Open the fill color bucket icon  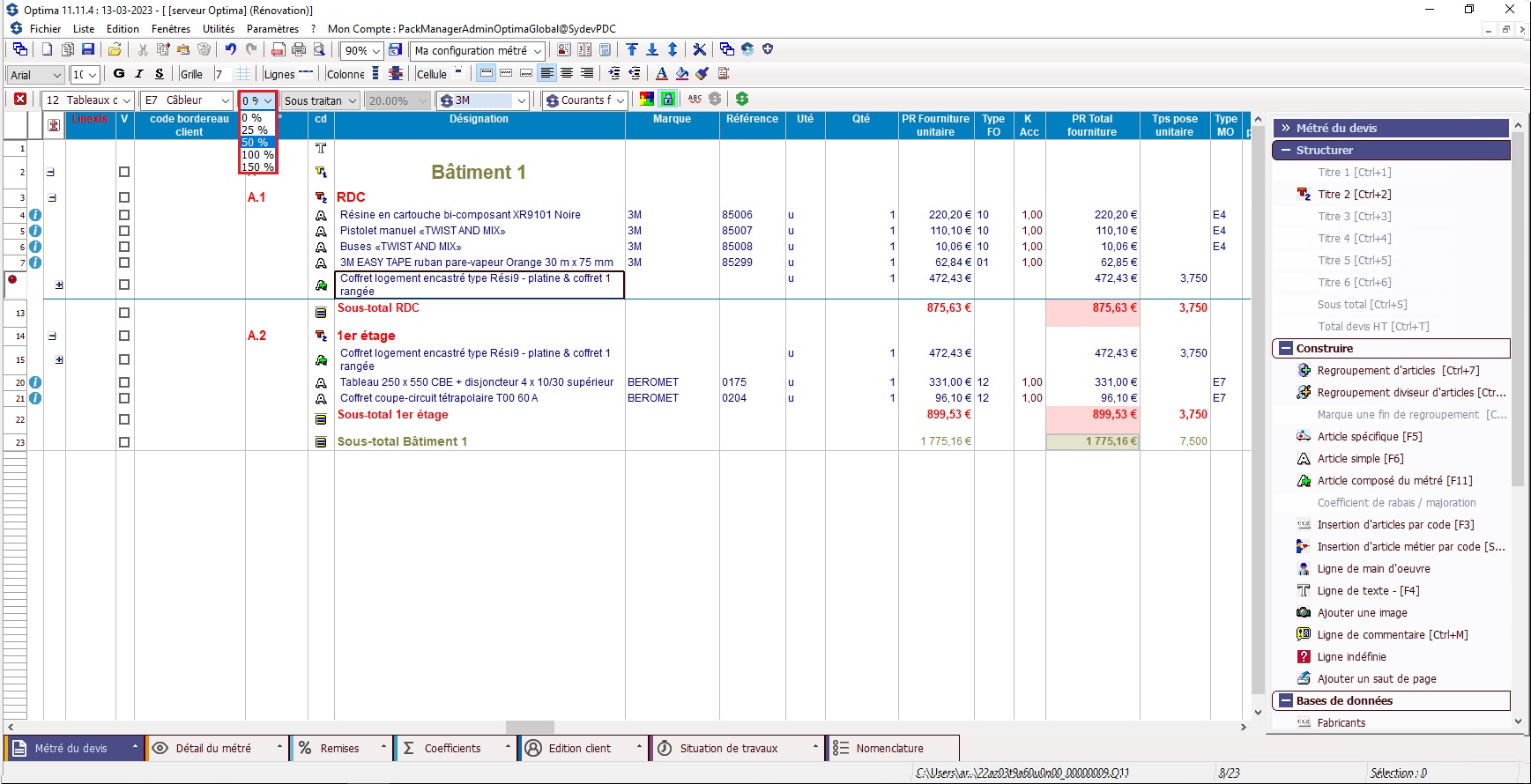(682, 74)
